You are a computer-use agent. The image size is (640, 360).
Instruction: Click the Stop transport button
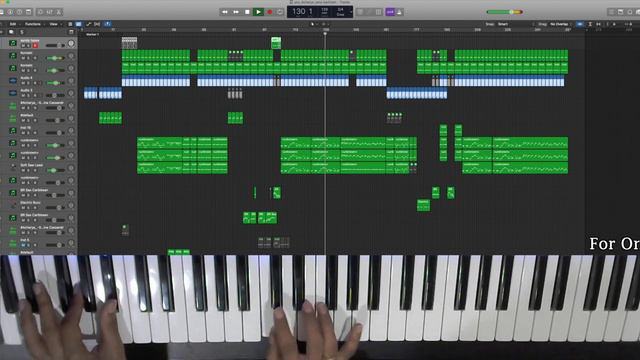click(x=247, y=12)
